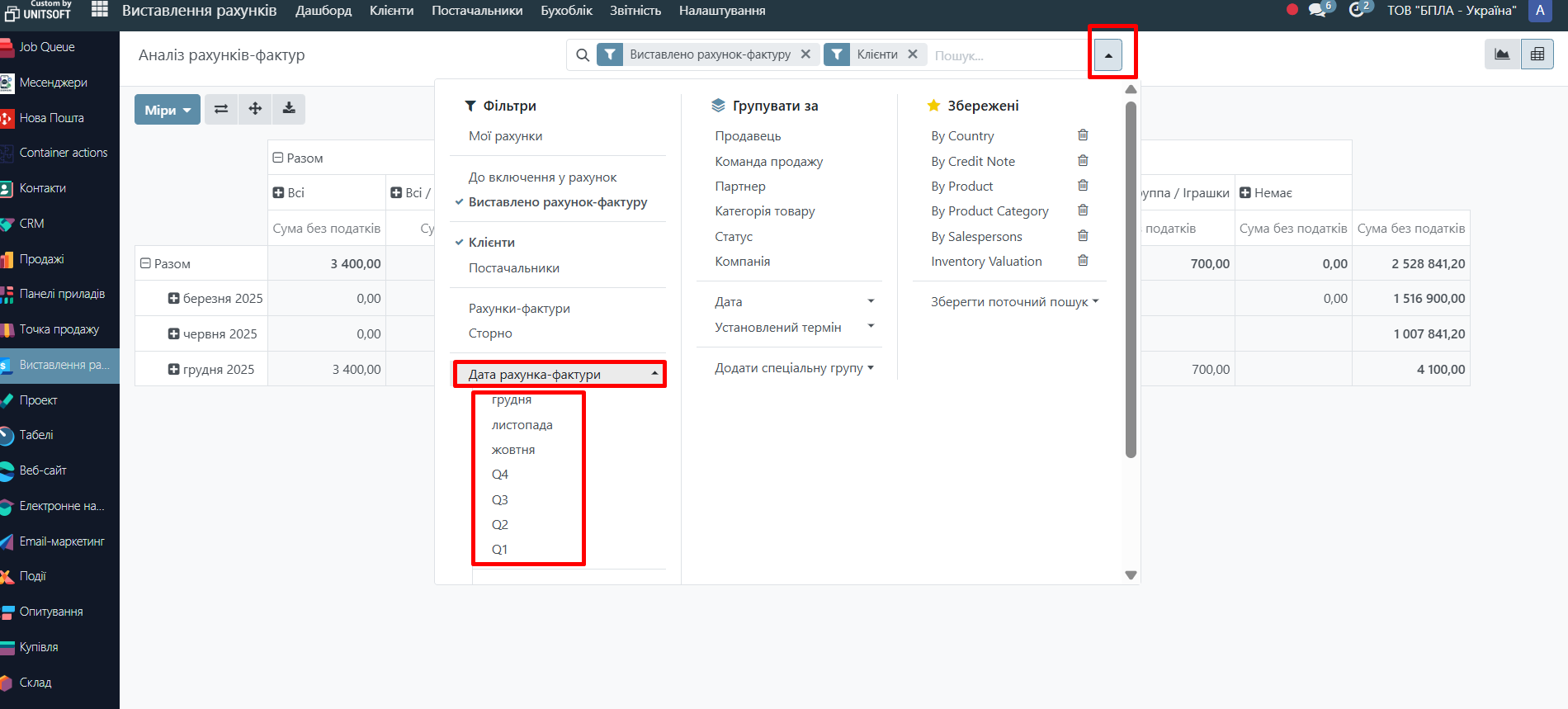Switch to graph view
1568x709 pixels.
pyautogui.click(x=1502, y=54)
